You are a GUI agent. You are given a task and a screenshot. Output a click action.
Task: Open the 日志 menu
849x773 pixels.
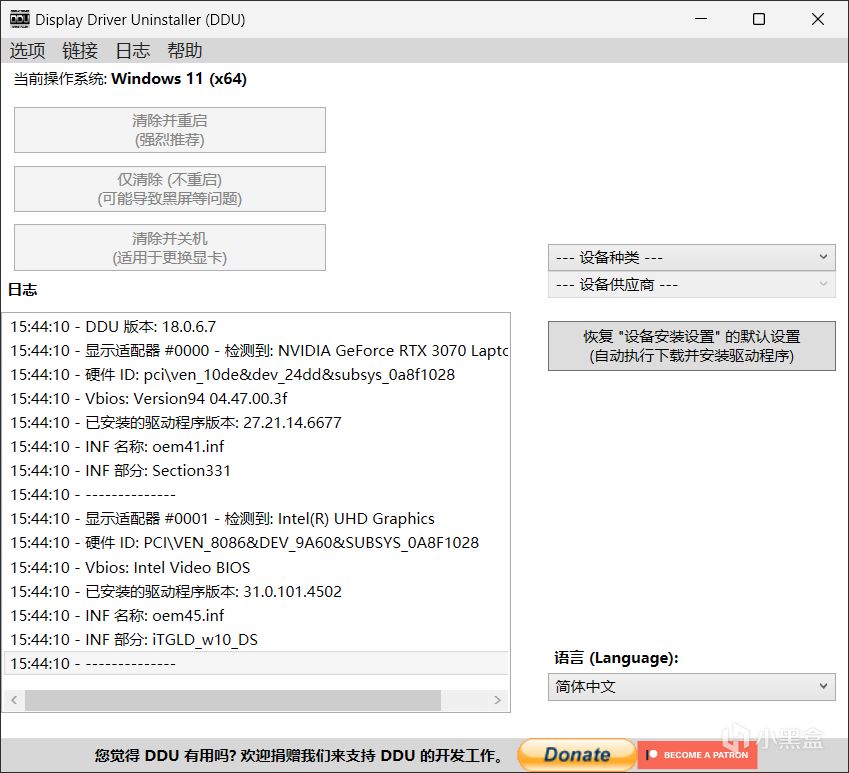pyautogui.click(x=132, y=51)
